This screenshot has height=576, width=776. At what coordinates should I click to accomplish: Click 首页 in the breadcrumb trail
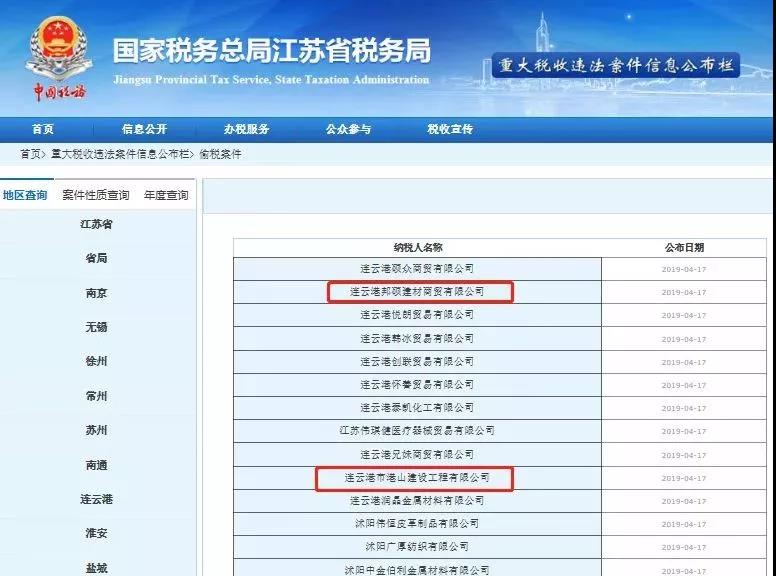[x=31, y=154]
